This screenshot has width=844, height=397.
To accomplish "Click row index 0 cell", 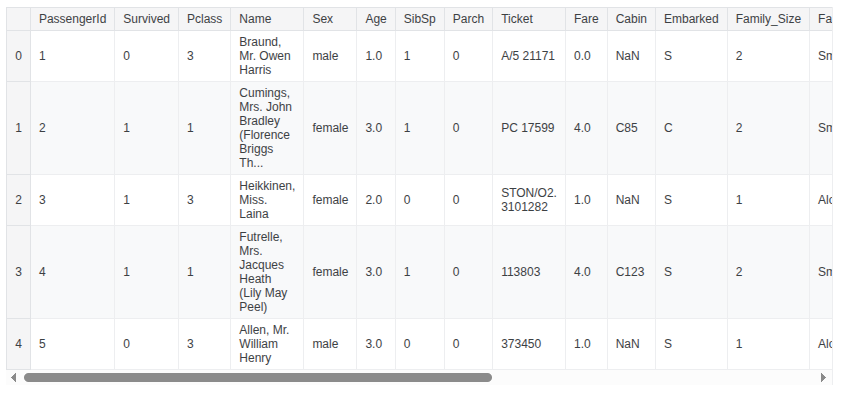I will (18, 56).
